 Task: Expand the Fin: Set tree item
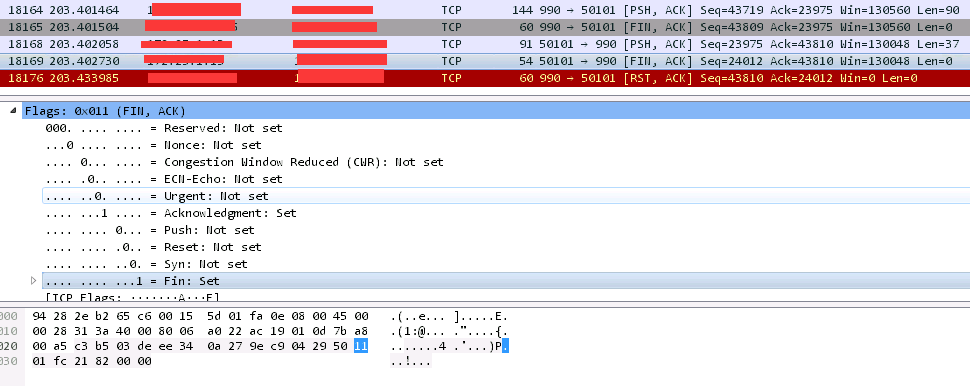point(34,281)
